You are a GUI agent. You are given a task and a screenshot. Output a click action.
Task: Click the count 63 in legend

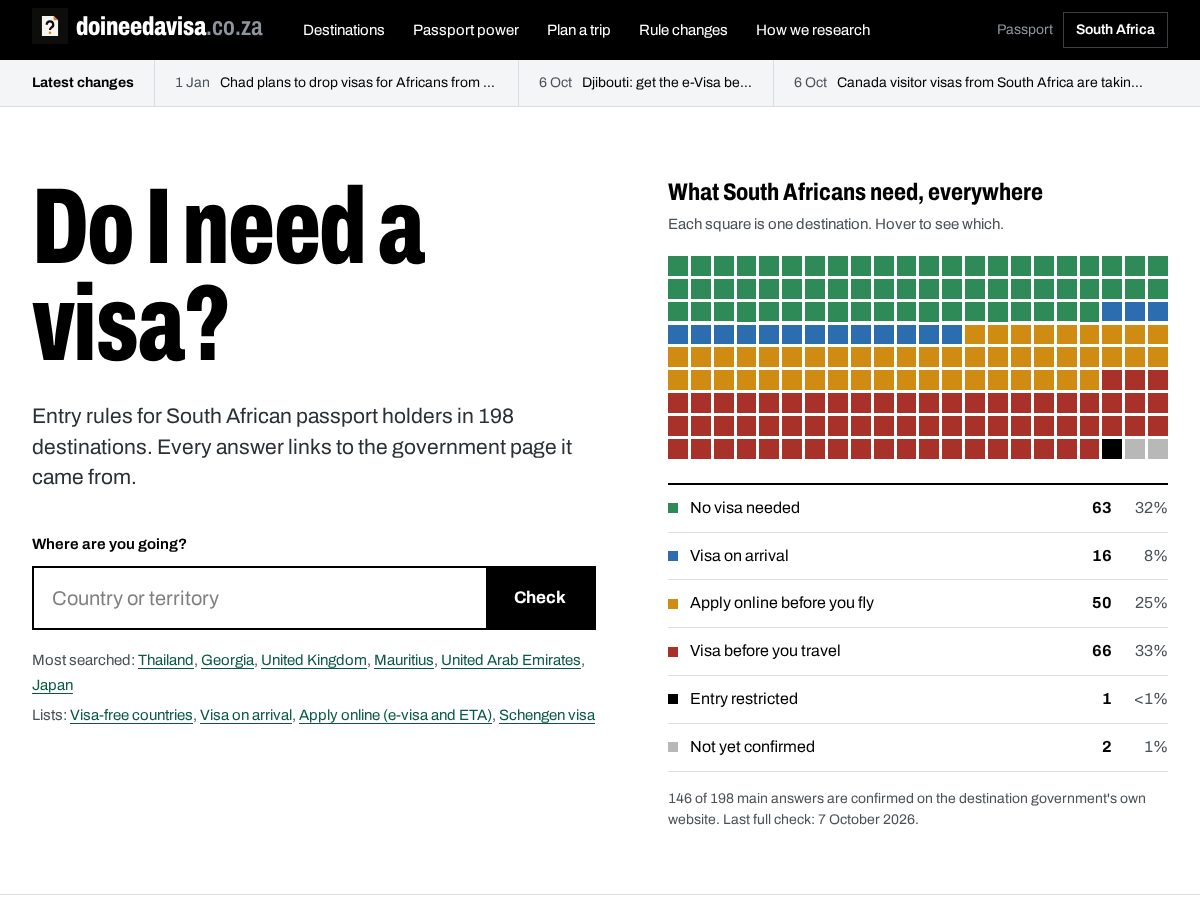pos(1101,508)
